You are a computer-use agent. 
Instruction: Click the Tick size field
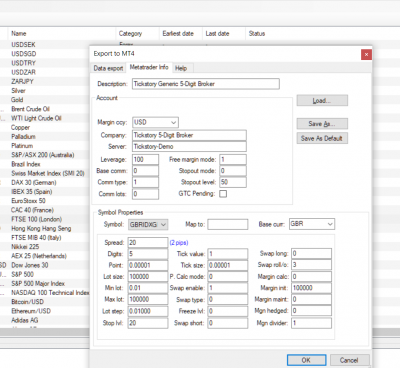[228, 265]
